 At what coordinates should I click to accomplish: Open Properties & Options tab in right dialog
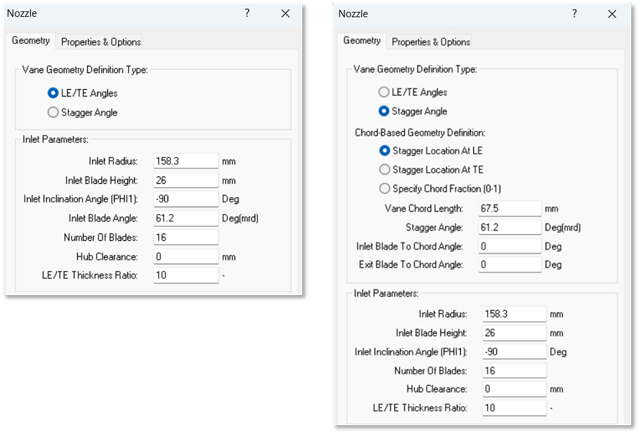tap(430, 42)
